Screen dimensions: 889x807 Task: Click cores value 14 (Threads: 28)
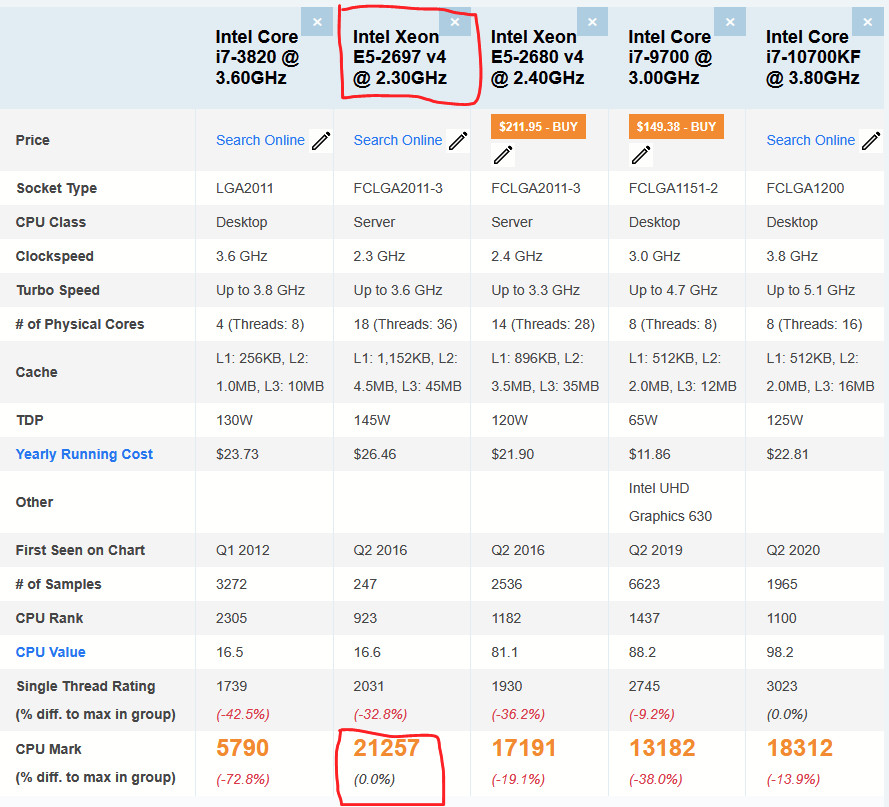[x=543, y=324]
